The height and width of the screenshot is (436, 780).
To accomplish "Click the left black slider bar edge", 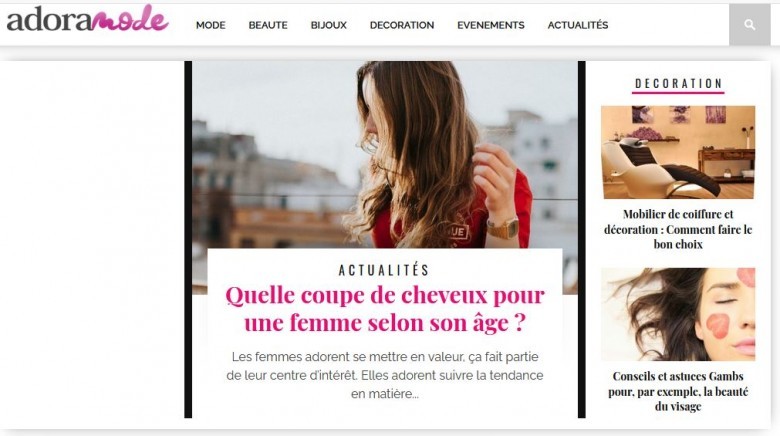I will [x=188, y=239].
